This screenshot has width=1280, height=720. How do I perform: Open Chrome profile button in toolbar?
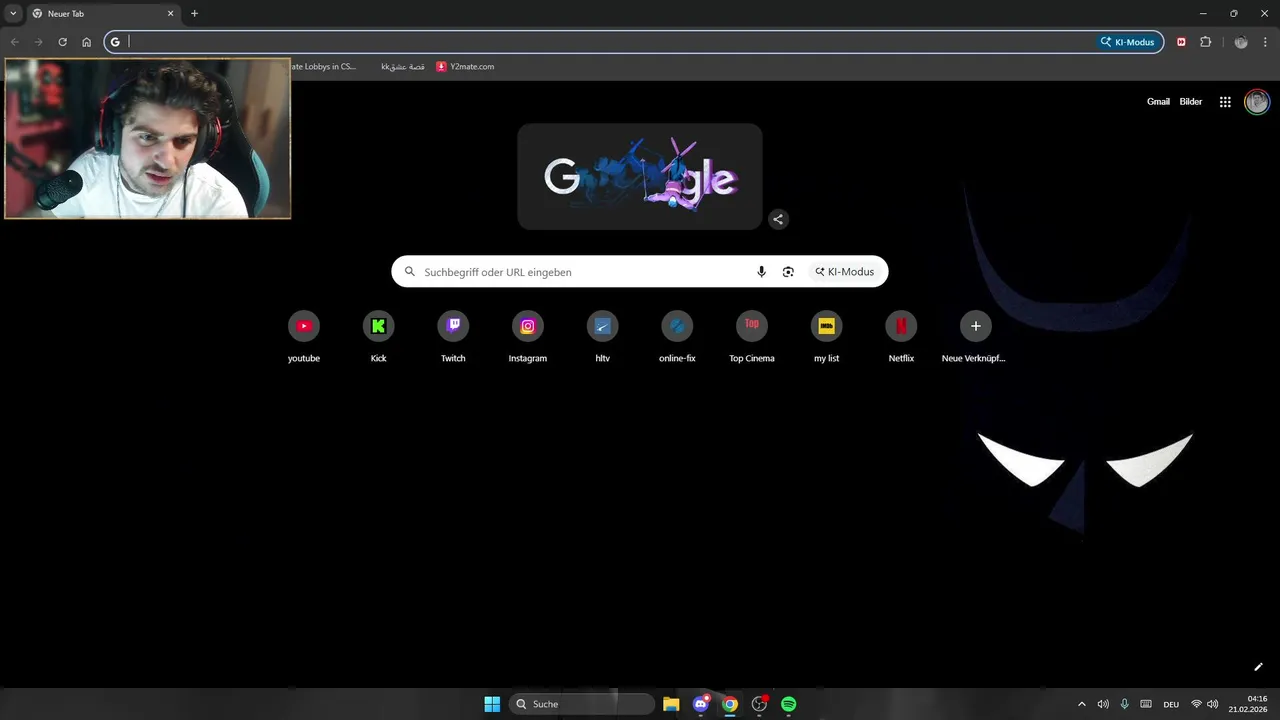[x=1241, y=42]
